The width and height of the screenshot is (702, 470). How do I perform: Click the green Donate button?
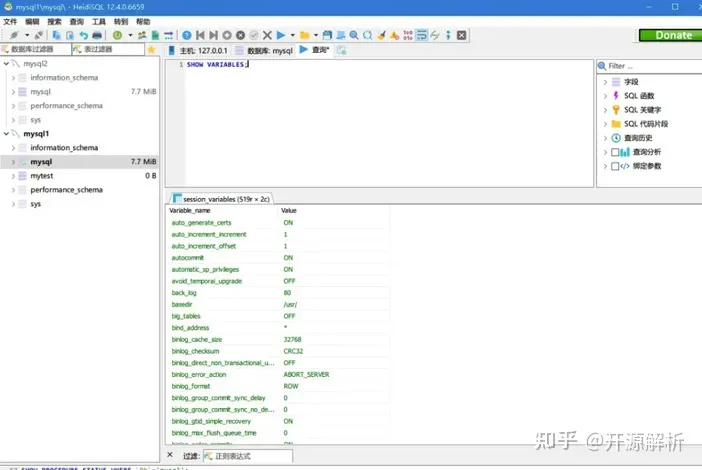[x=670, y=35]
